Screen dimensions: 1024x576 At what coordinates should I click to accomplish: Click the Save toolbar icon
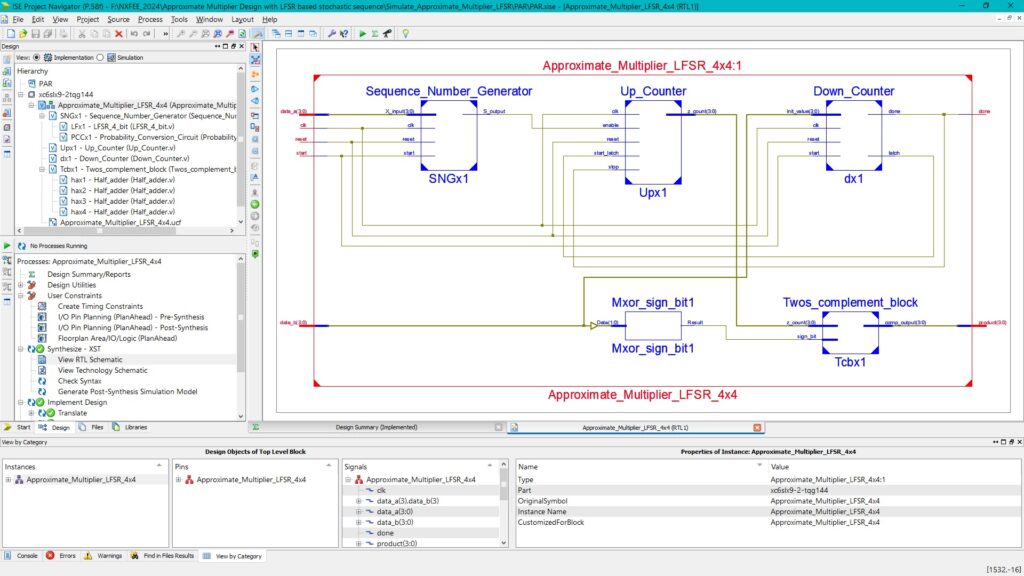(36, 31)
